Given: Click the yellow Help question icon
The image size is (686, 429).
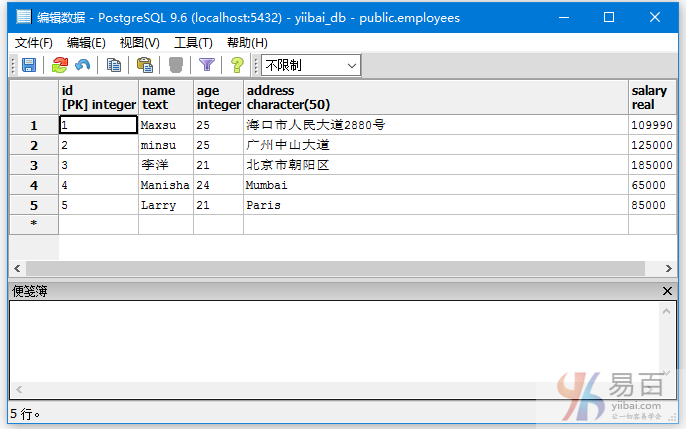Looking at the screenshot, I should tap(237, 65).
